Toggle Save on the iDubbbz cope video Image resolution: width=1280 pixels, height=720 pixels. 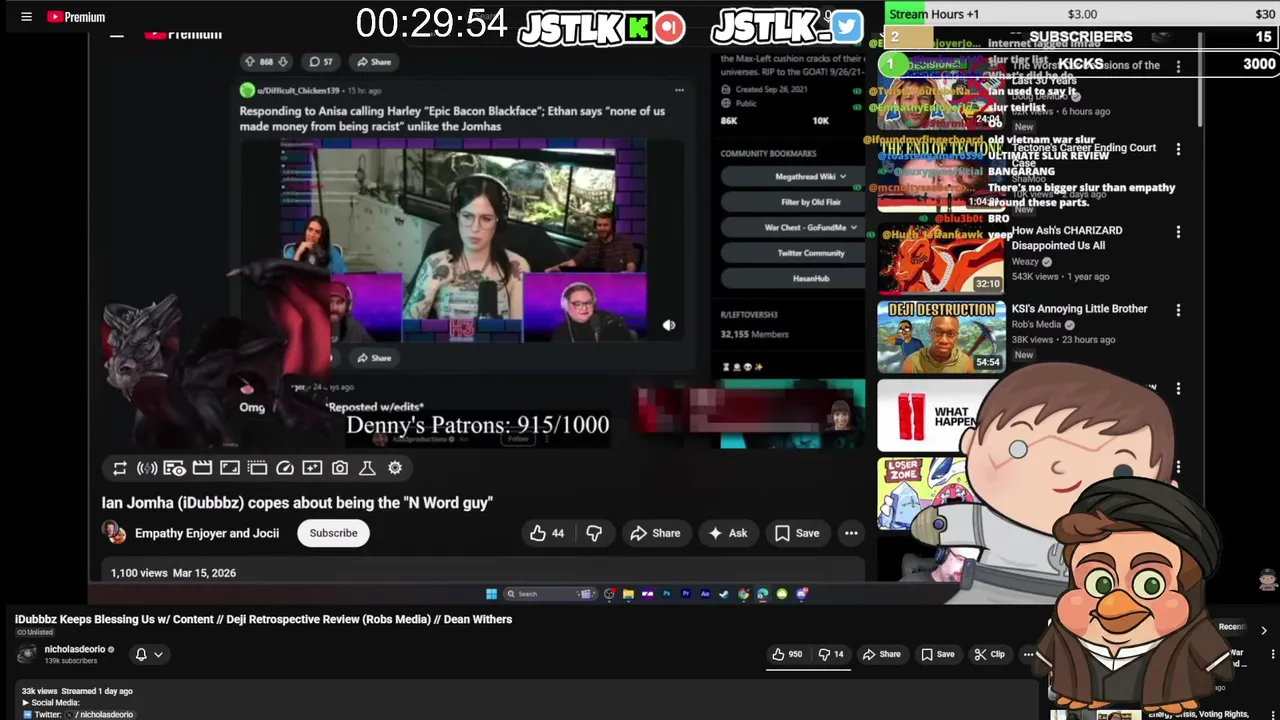click(797, 533)
